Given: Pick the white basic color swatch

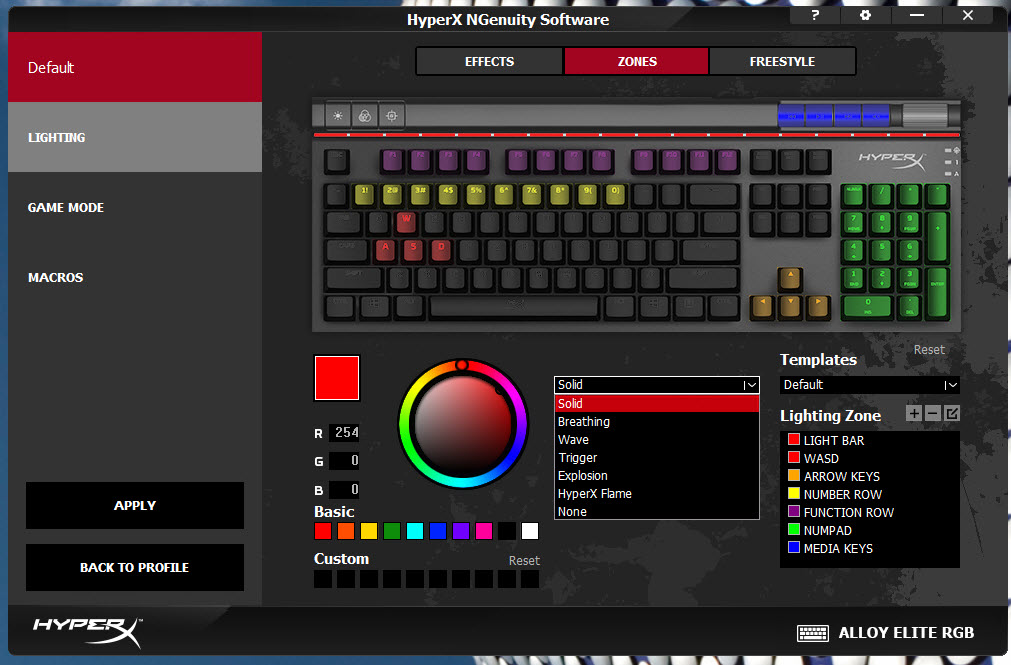Looking at the screenshot, I should click(x=529, y=531).
